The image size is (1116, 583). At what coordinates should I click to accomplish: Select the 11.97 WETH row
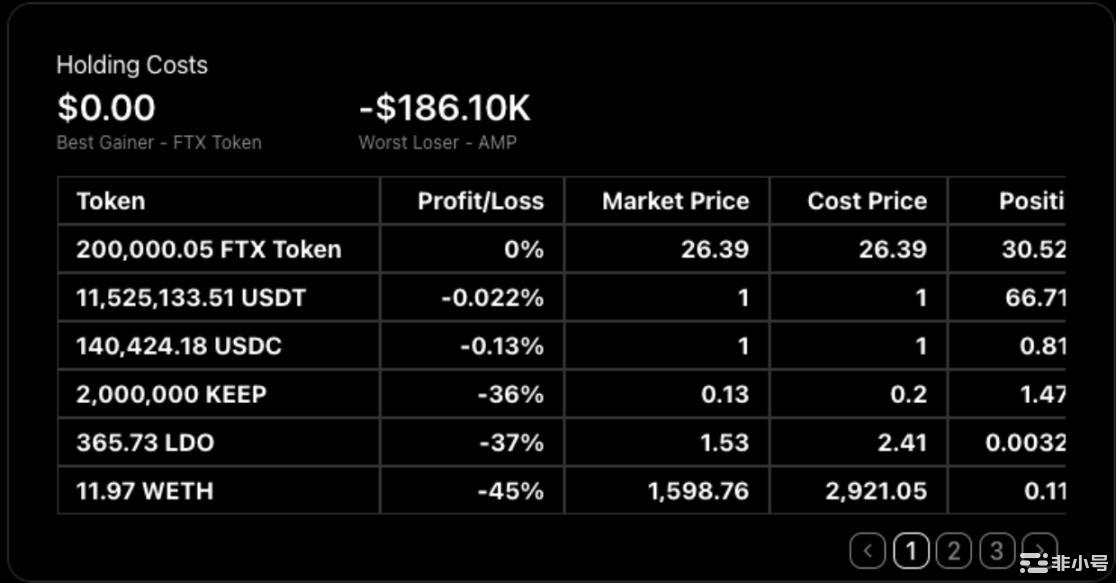(145, 491)
